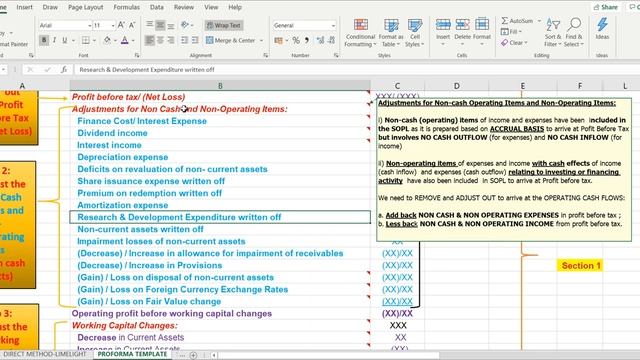
Task: Select column D header
Action: pyautogui.click(x=456, y=86)
